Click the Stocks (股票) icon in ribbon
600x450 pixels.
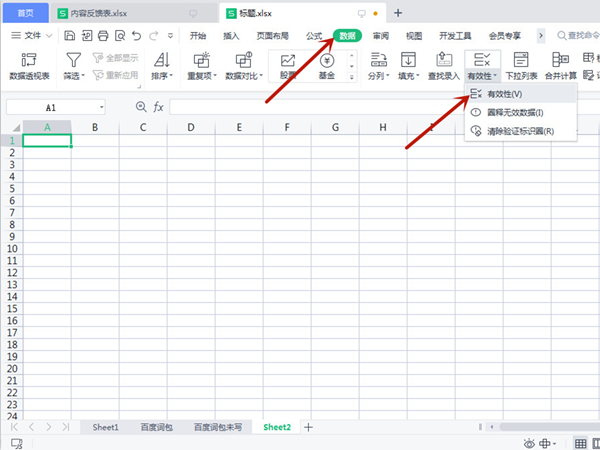tap(288, 62)
